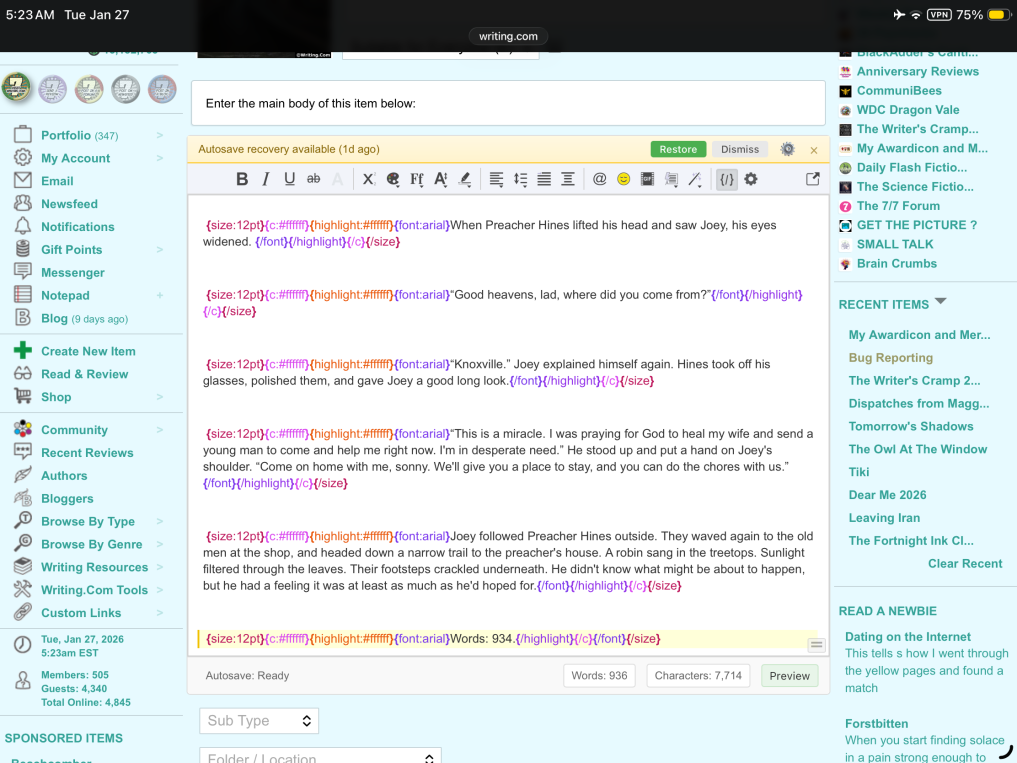Pop out the editor to new window

click(x=813, y=179)
